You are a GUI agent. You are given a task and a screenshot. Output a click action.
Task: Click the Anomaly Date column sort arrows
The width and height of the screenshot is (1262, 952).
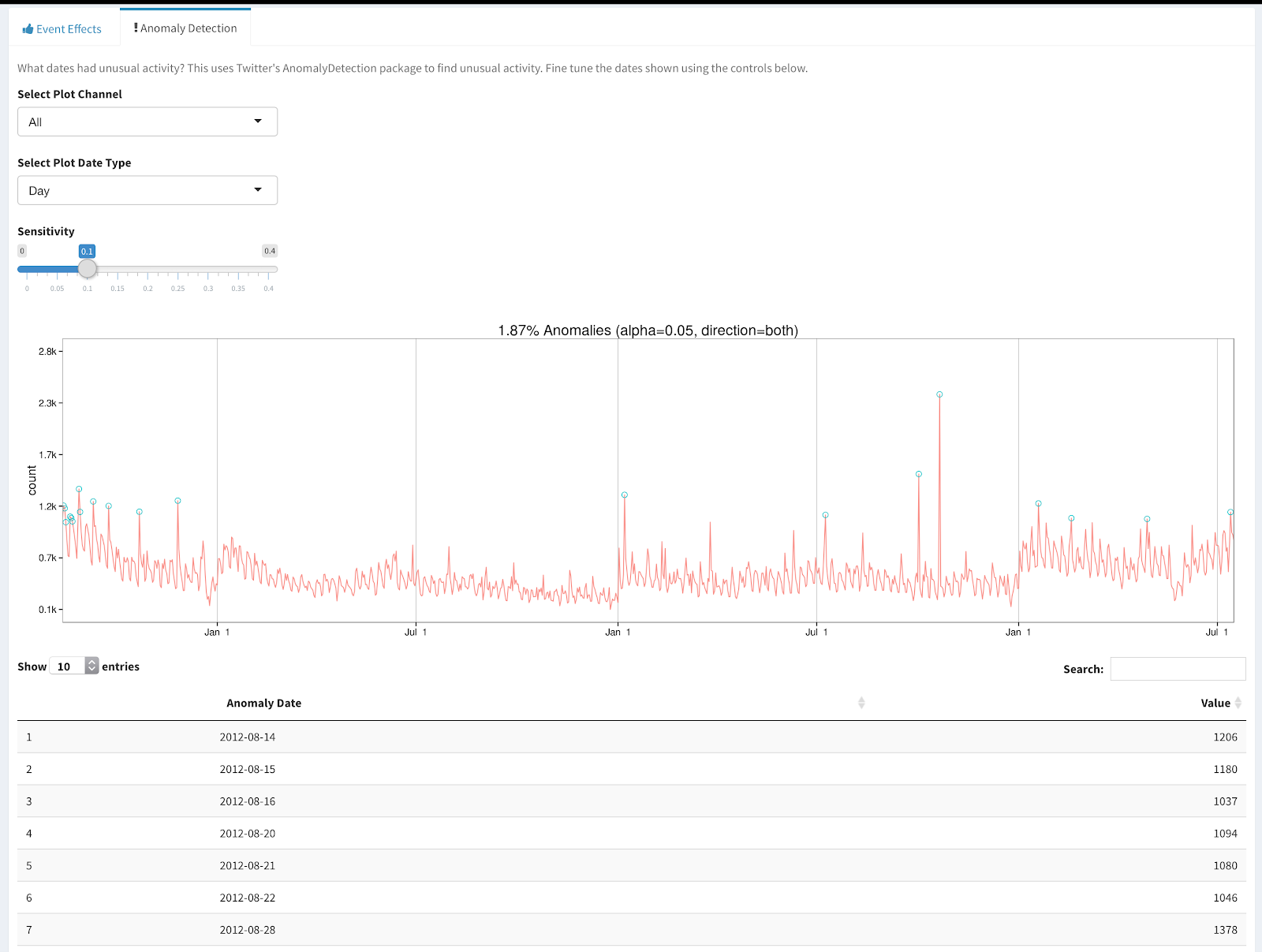861,703
